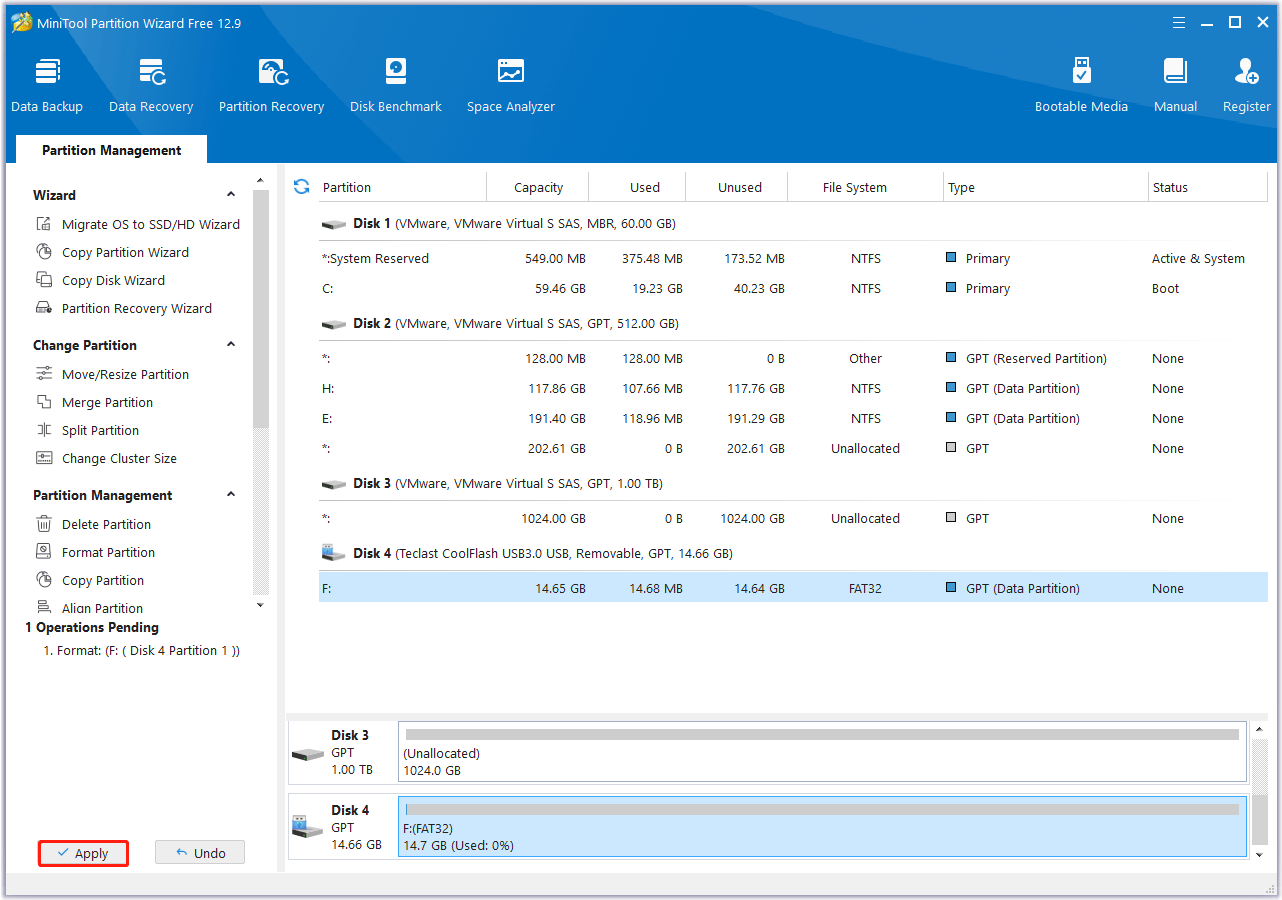Select Disk 3 unallocated bar in disk map
This screenshot has height=900, width=1282.
822,752
